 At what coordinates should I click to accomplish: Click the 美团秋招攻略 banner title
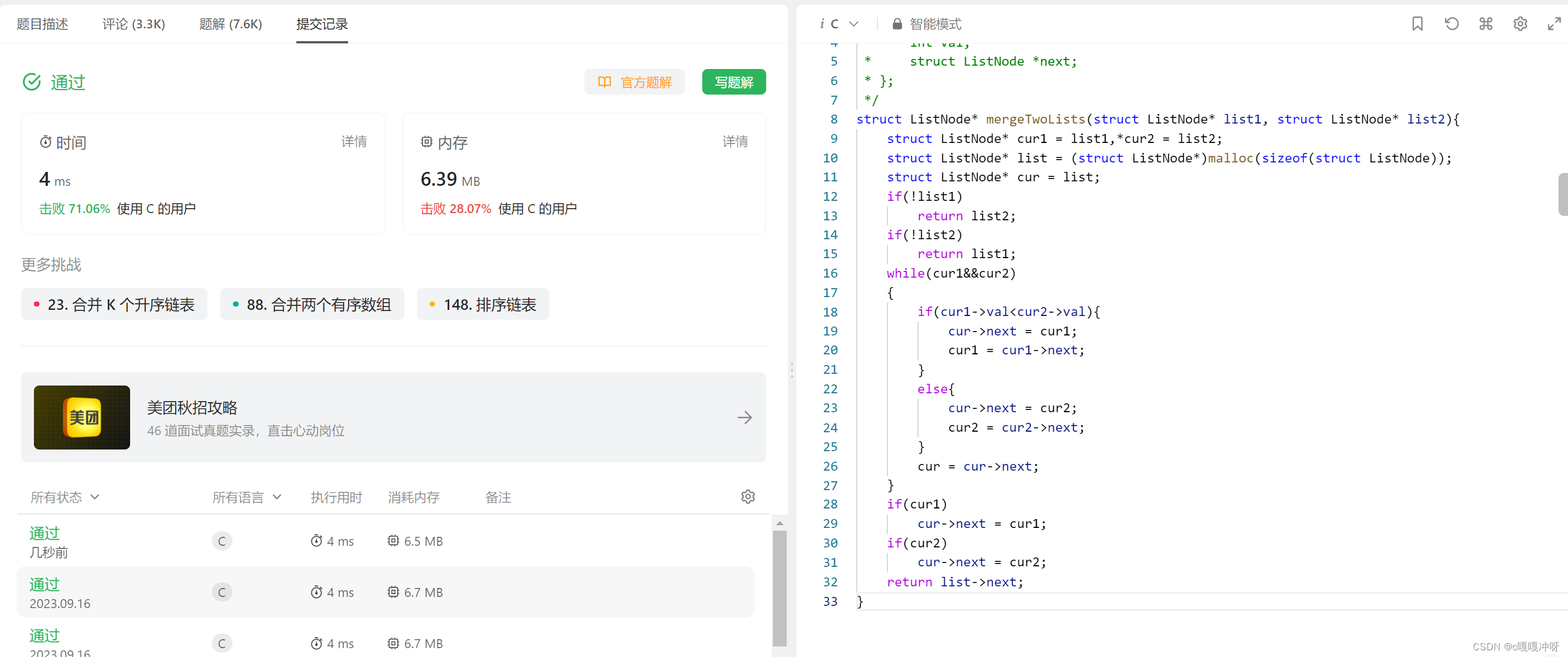click(x=192, y=407)
